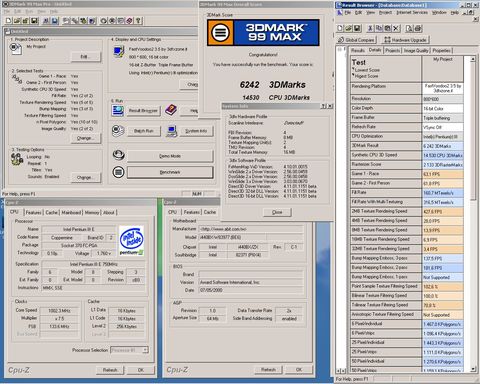Open About tab in left CPU-Z window
Screen dimensions: 480x384
109,212
